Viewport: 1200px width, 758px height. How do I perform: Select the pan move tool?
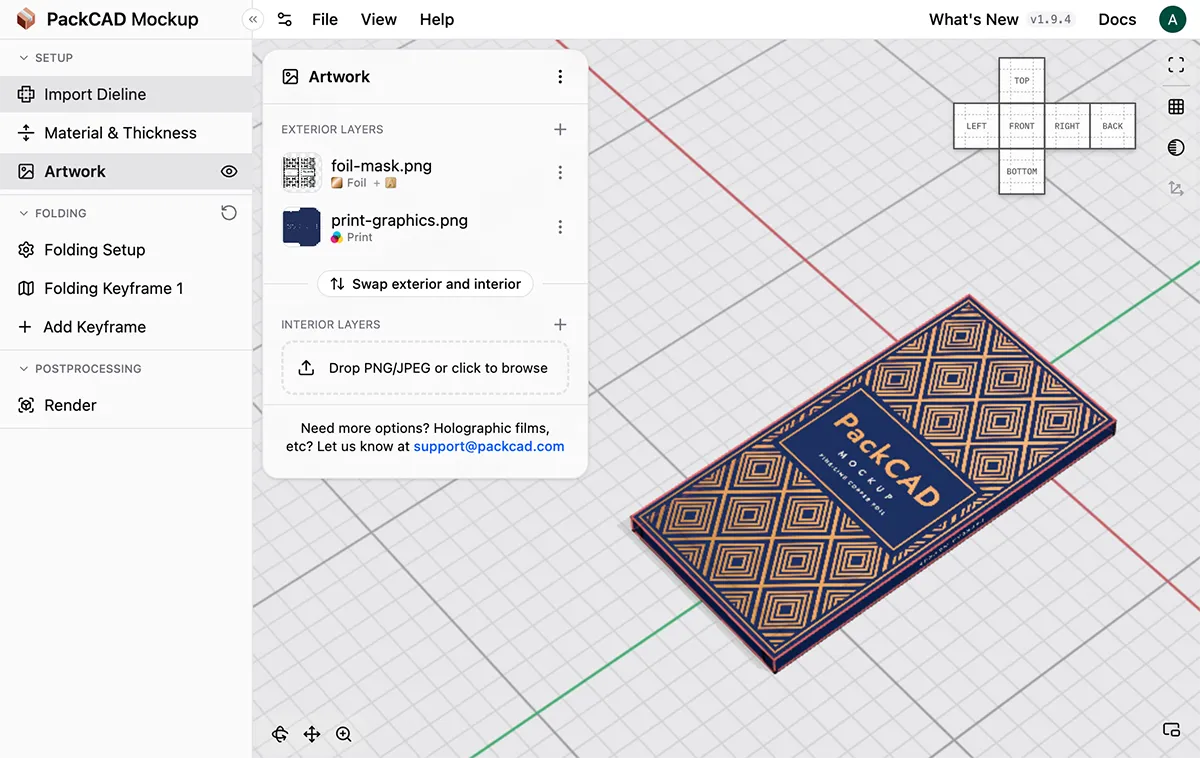[x=312, y=734]
